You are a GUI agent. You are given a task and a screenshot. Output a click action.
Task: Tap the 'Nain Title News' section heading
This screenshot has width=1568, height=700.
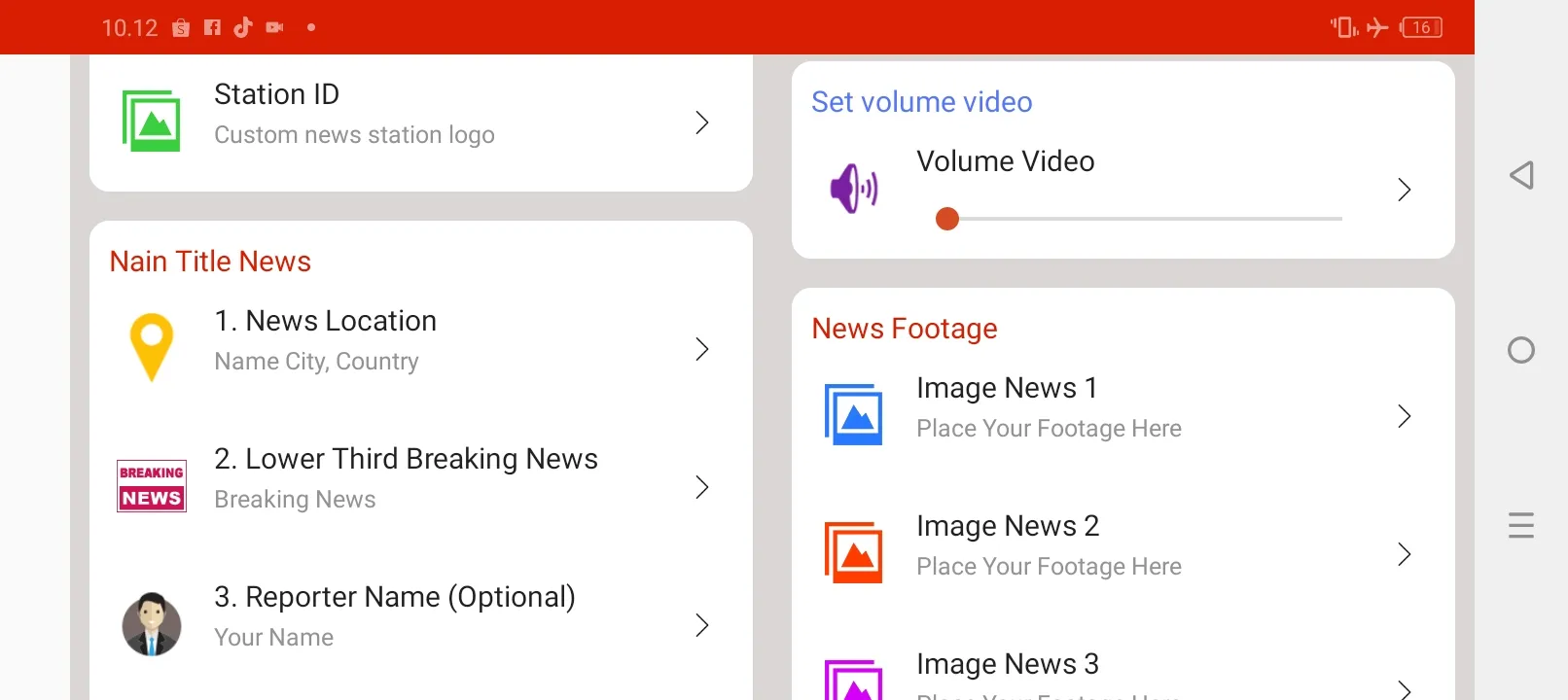(x=210, y=262)
